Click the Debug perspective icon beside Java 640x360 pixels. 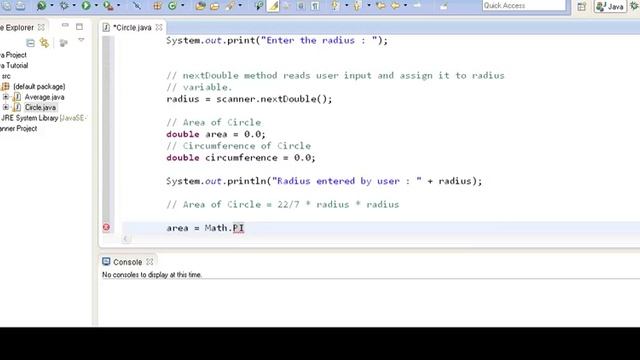click(x=634, y=5)
